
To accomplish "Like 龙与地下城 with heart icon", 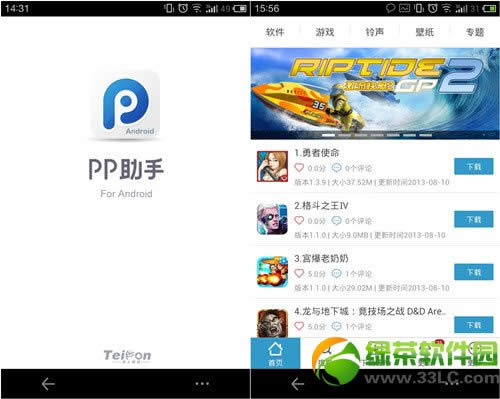I will pos(299,326).
